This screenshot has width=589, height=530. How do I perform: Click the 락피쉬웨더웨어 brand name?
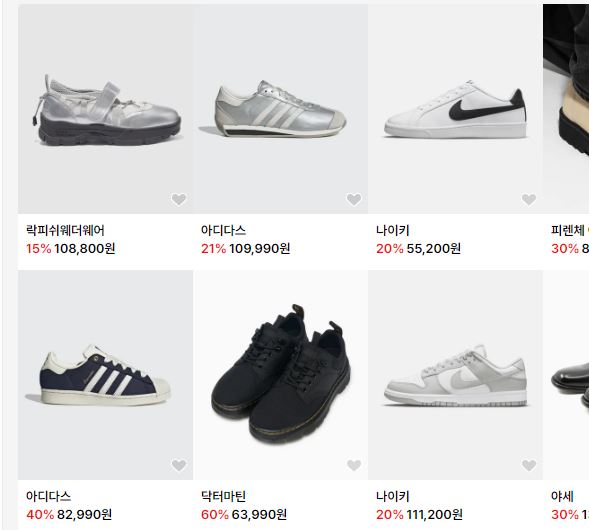[65, 230]
